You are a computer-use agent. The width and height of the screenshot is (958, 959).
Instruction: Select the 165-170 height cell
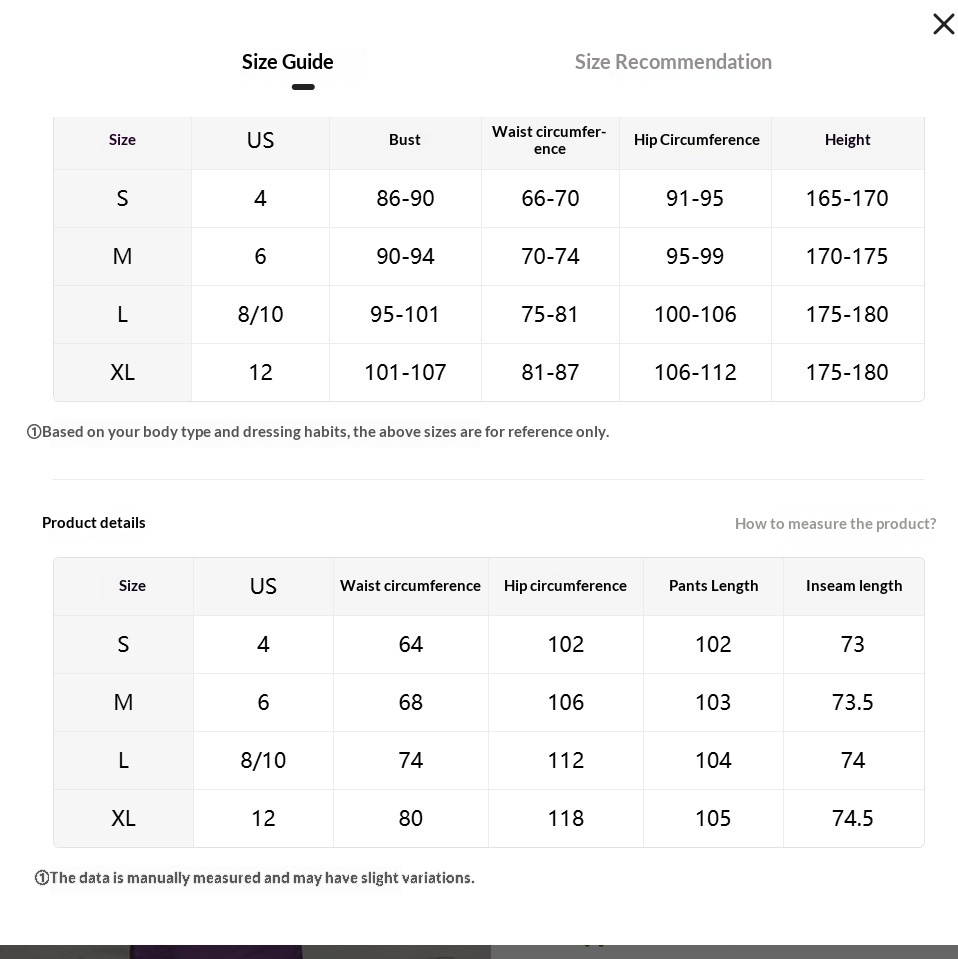(847, 199)
